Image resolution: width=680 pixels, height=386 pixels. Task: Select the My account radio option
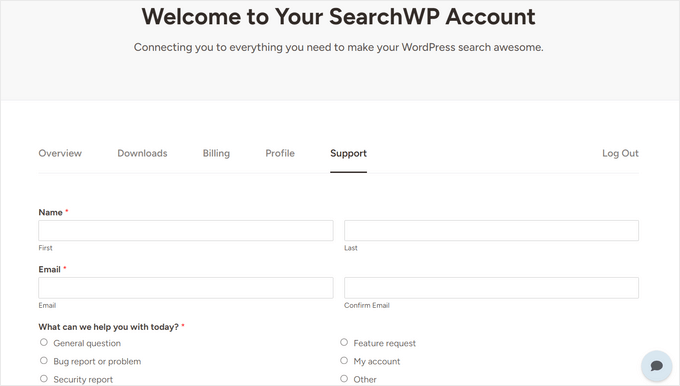[x=344, y=361]
